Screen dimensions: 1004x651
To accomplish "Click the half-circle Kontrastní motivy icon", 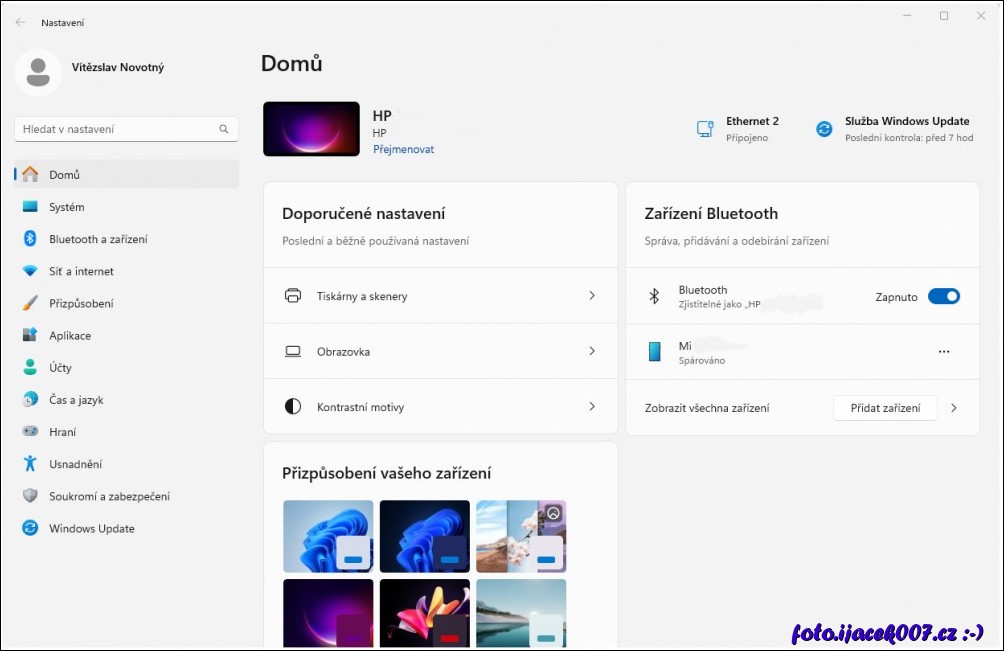I will click(293, 407).
